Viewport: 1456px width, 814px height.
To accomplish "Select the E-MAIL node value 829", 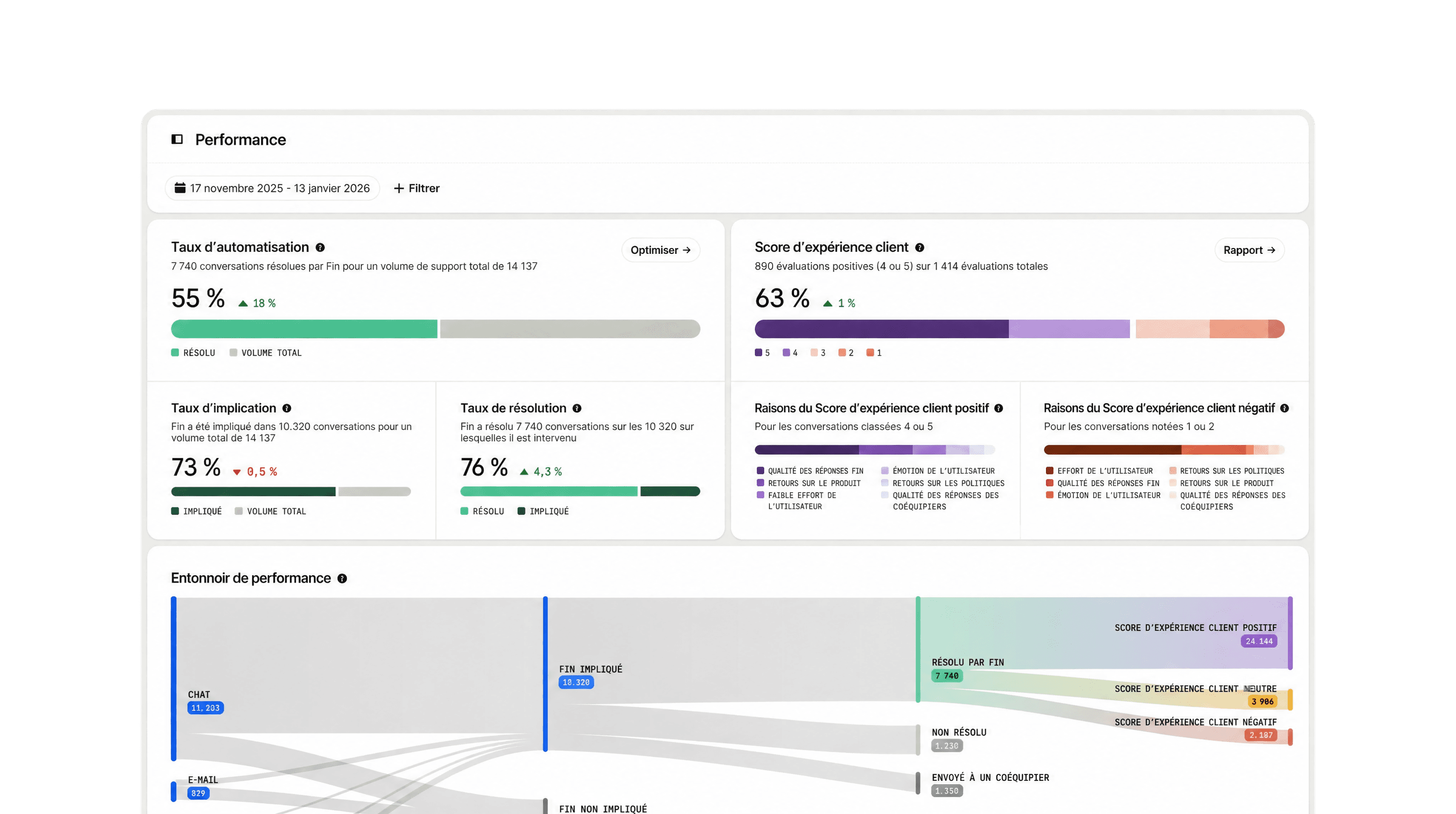I will click(199, 793).
